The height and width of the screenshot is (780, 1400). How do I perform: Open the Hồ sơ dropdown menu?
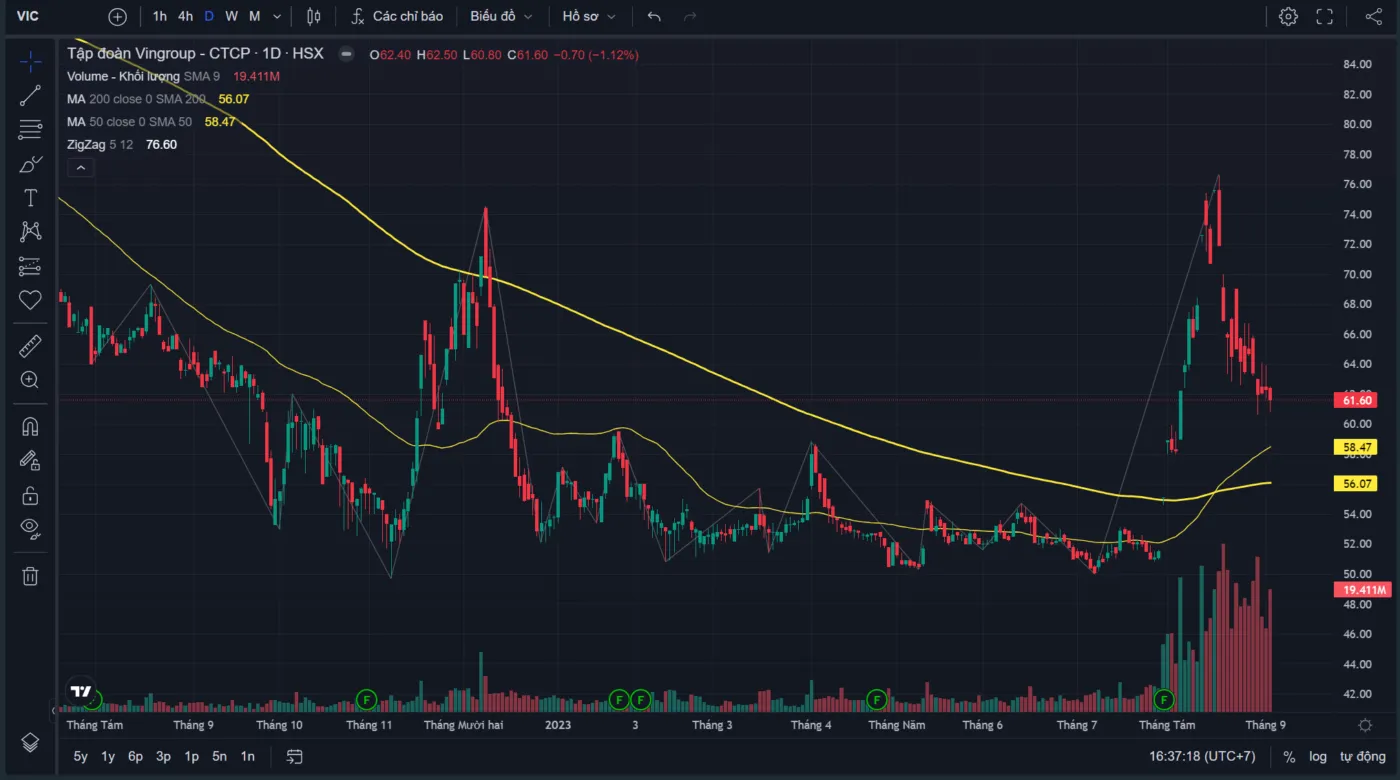coord(588,16)
